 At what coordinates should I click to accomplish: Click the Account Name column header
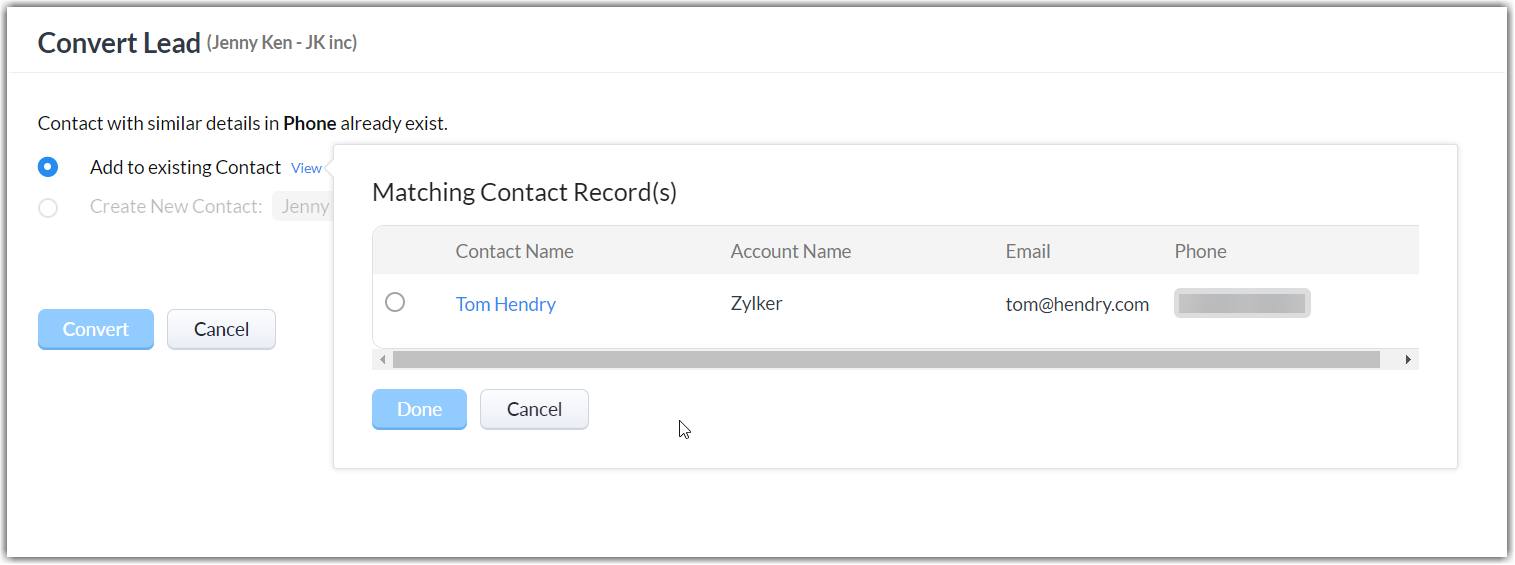coord(790,251)
